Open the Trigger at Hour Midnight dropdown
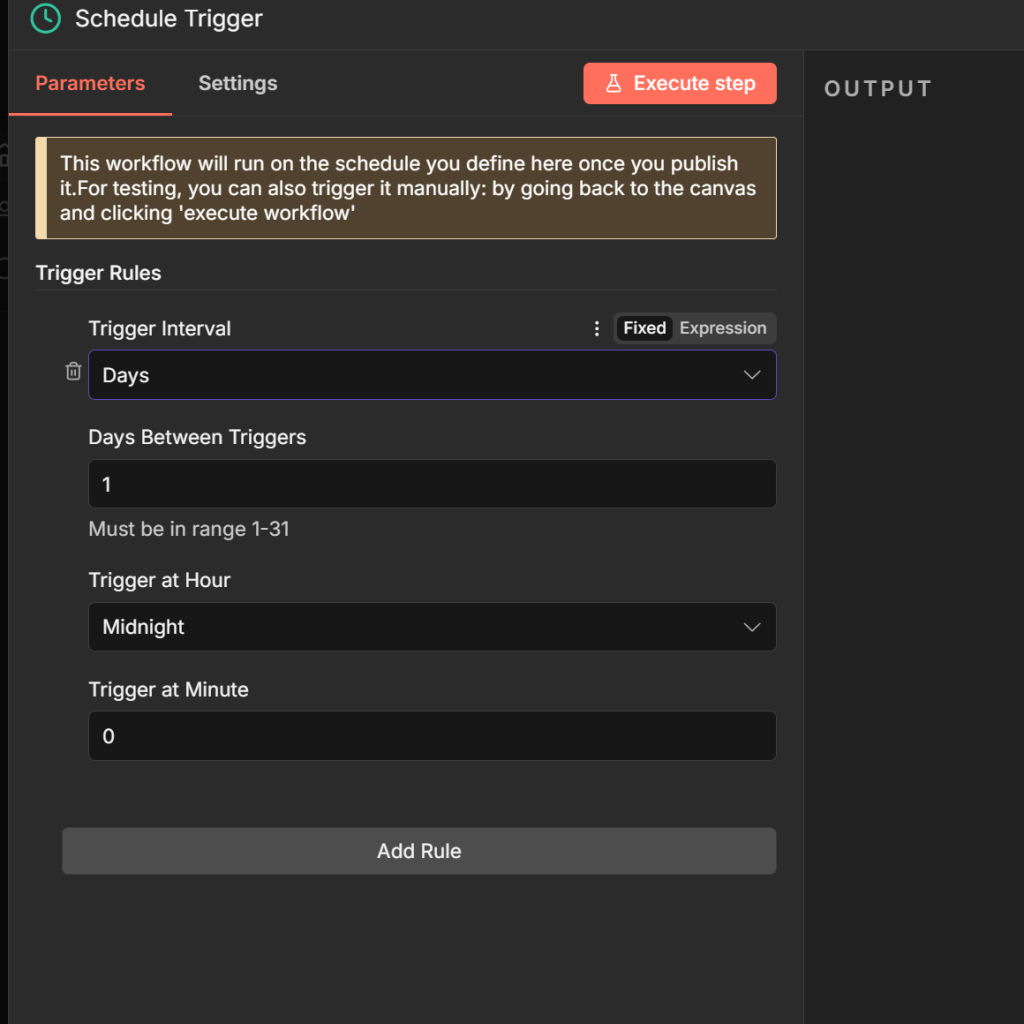Viewport: 1024px width, 1024px height. 420,627
